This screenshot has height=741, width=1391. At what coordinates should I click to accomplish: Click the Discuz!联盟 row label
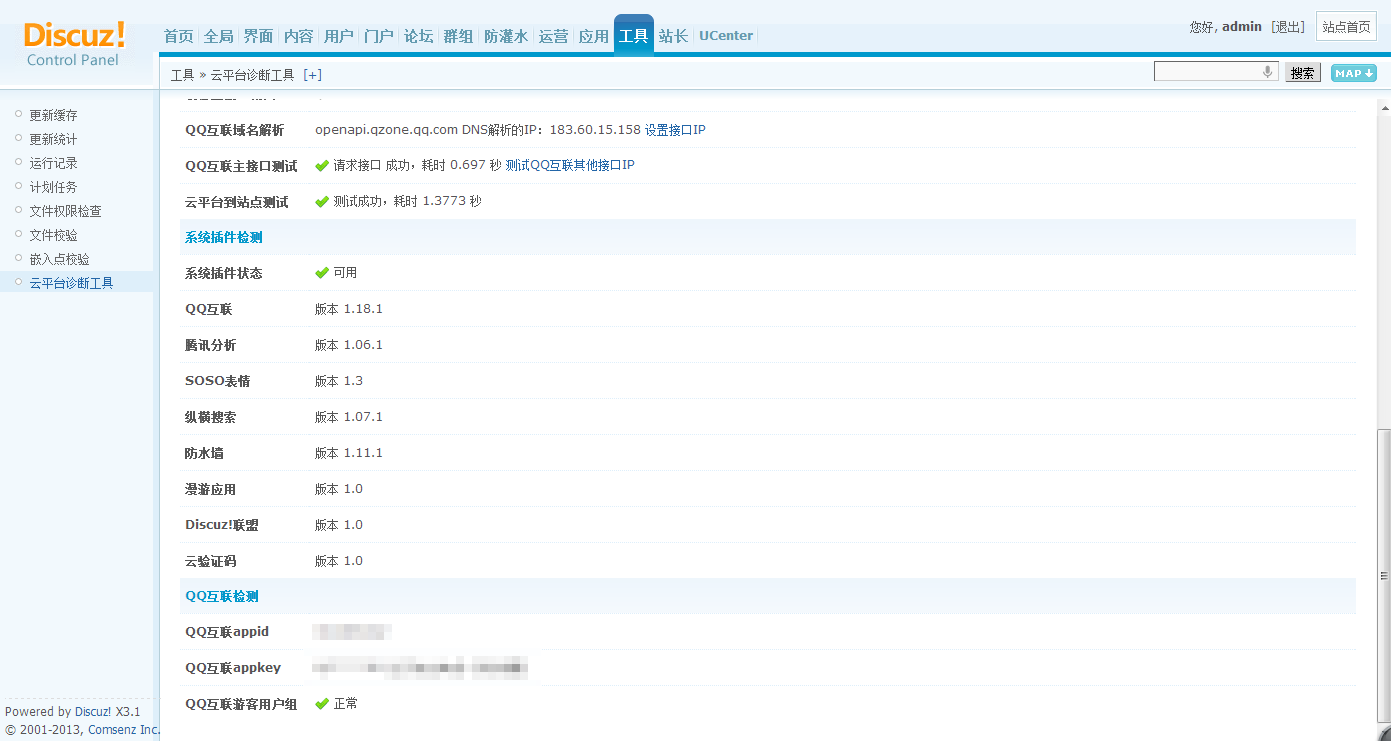(222, 525)
